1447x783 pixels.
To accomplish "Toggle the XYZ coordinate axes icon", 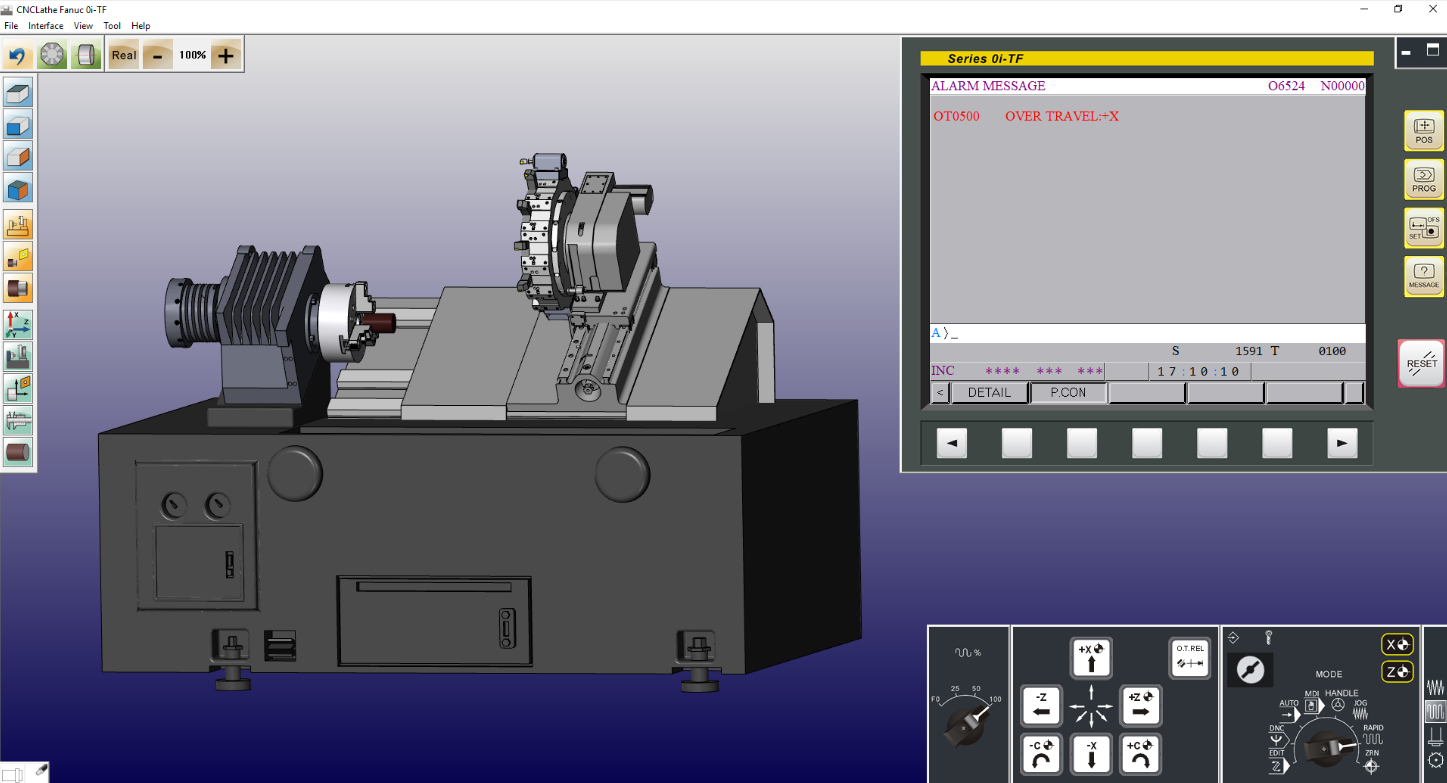I will pos(19,324).
